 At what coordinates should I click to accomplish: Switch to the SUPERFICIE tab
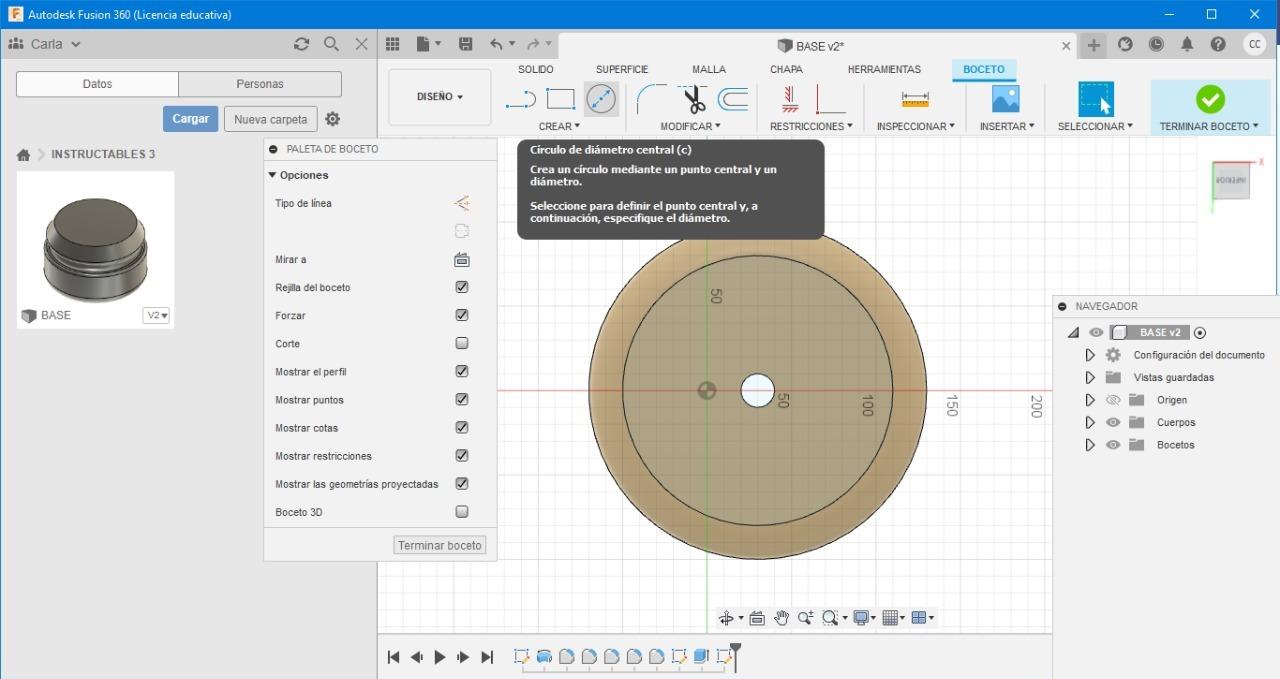tap(621, 69)
